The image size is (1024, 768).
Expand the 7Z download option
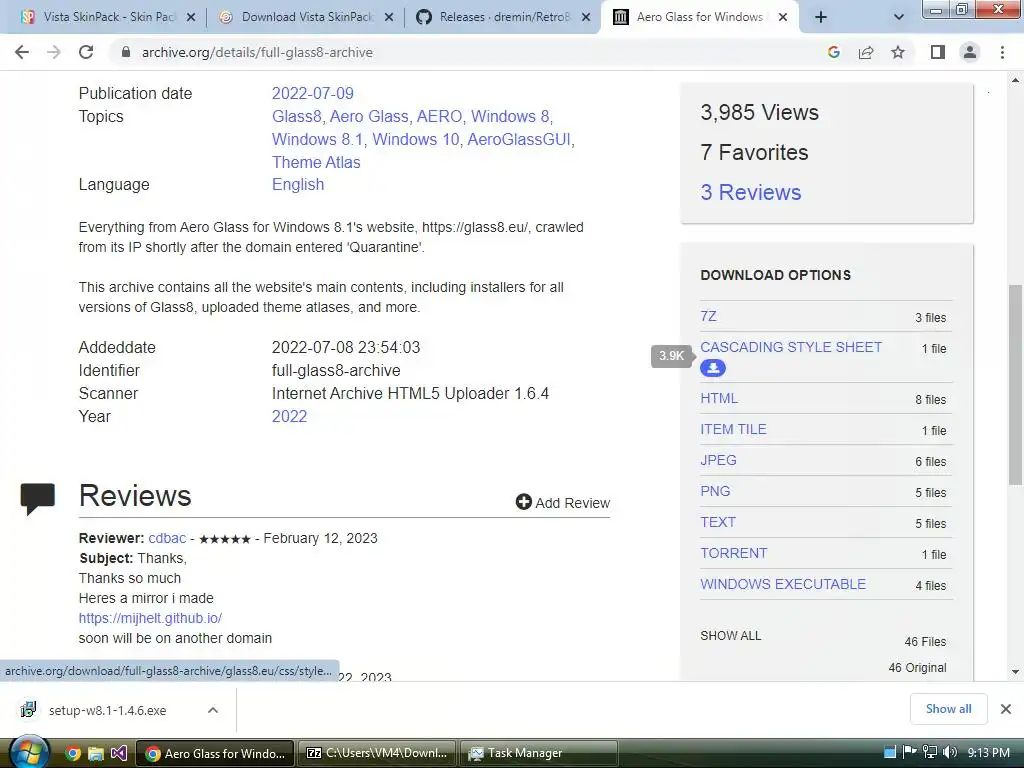tap(708, 317)
